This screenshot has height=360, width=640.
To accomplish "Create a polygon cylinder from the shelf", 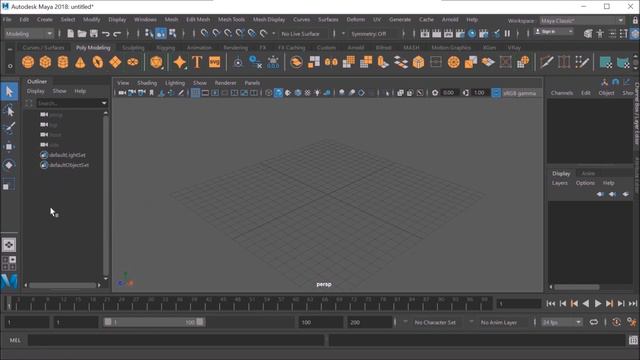I will pos(63,62).
